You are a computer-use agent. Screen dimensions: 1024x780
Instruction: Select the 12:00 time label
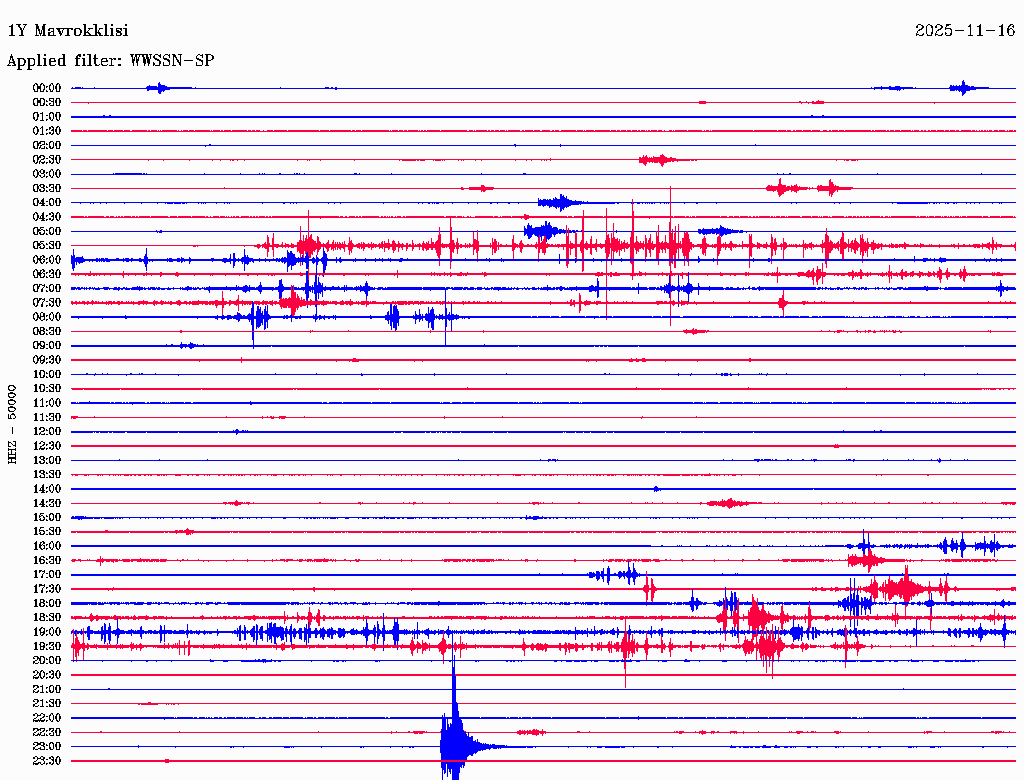click(47, 432)
